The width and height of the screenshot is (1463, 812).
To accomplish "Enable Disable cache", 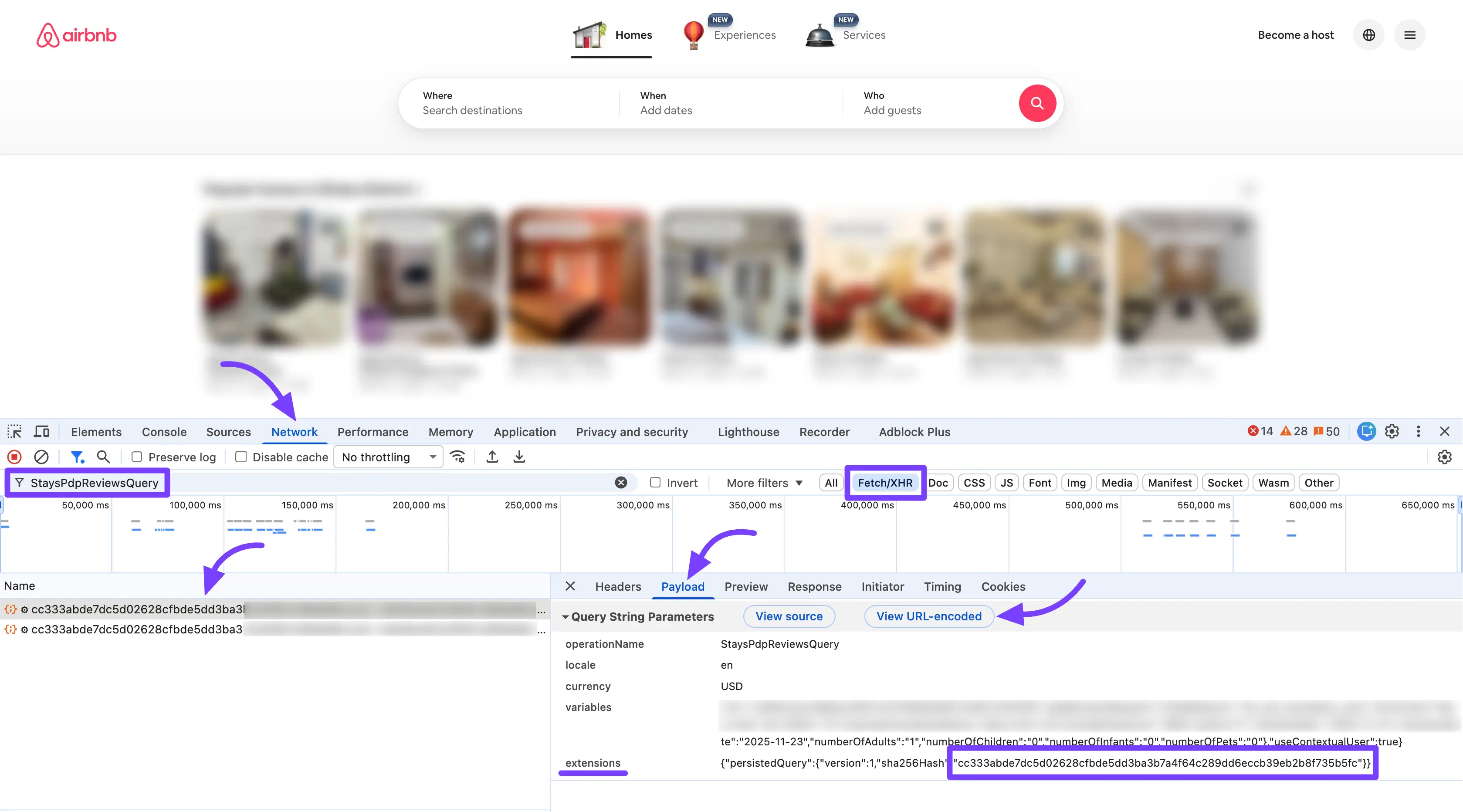I will [x=241, y=457].
